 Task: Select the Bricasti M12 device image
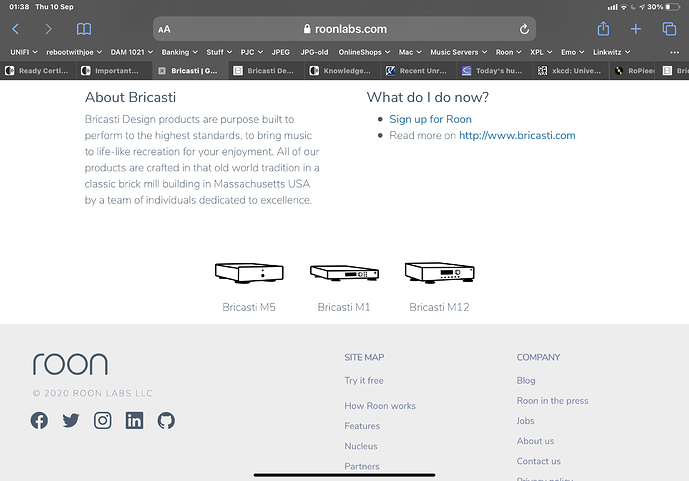pyautogui.click(x=439, y=273)
